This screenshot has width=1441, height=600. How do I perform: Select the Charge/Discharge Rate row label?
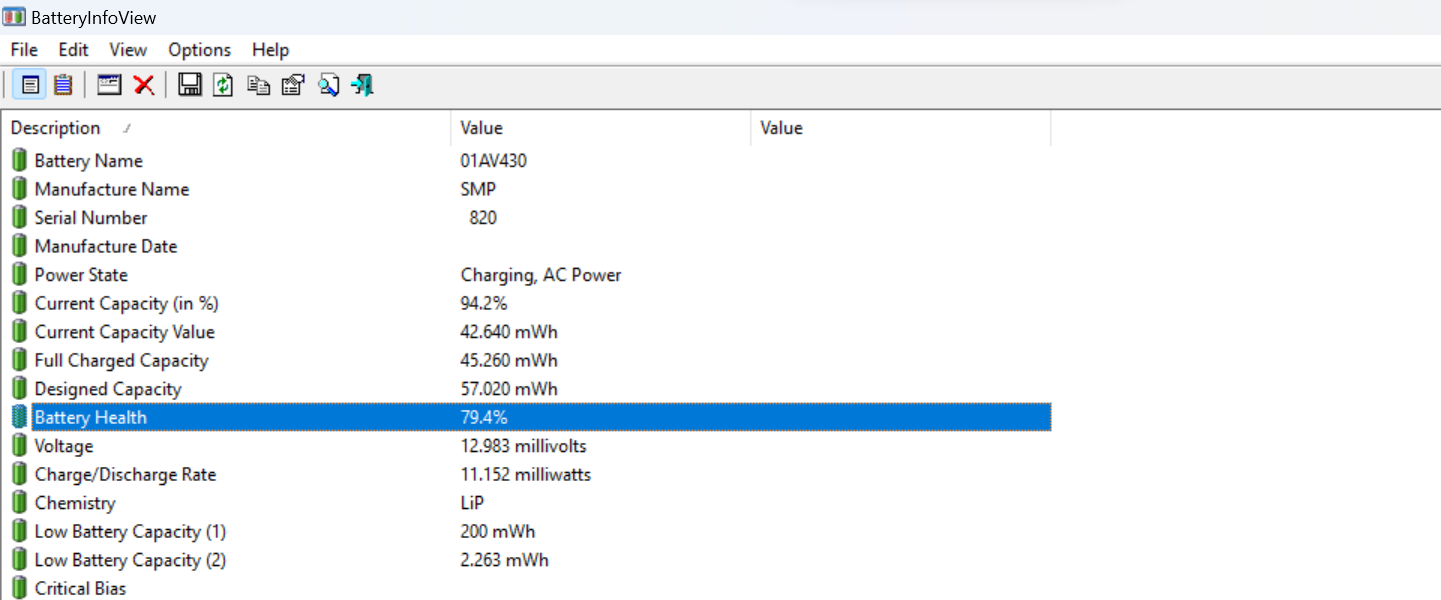pos(125,474)
